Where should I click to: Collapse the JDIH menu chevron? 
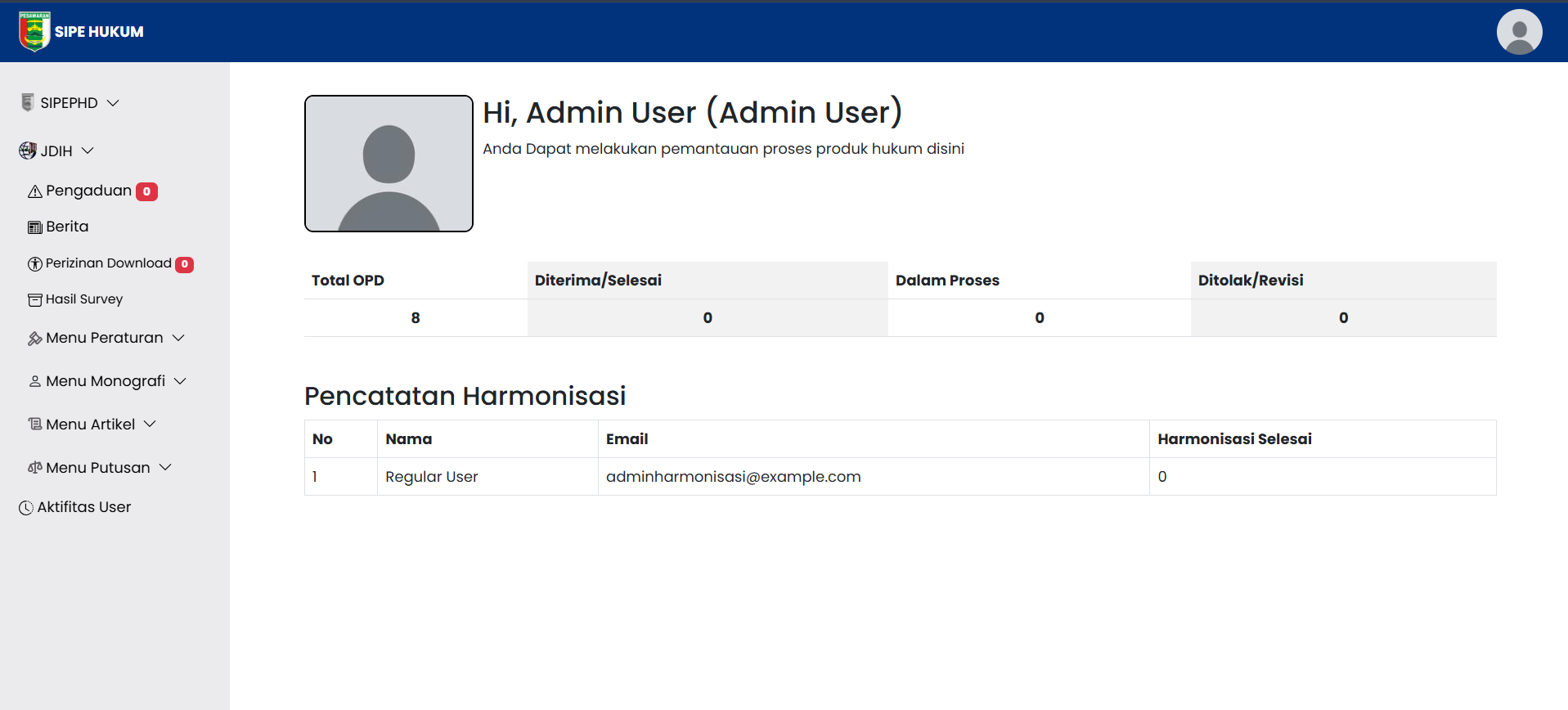tap(88, 151)
